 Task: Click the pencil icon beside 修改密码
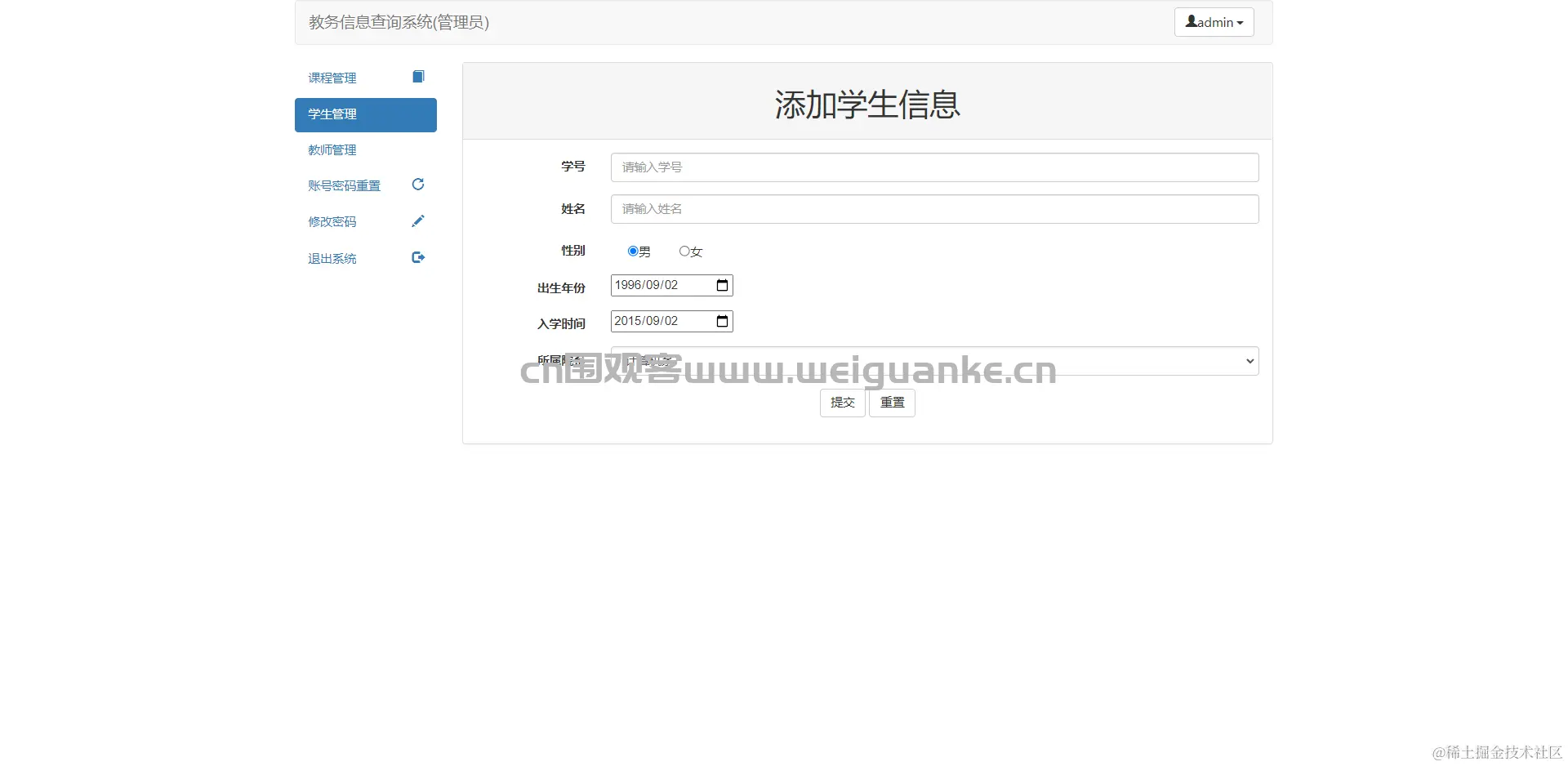tap(418, 221)
